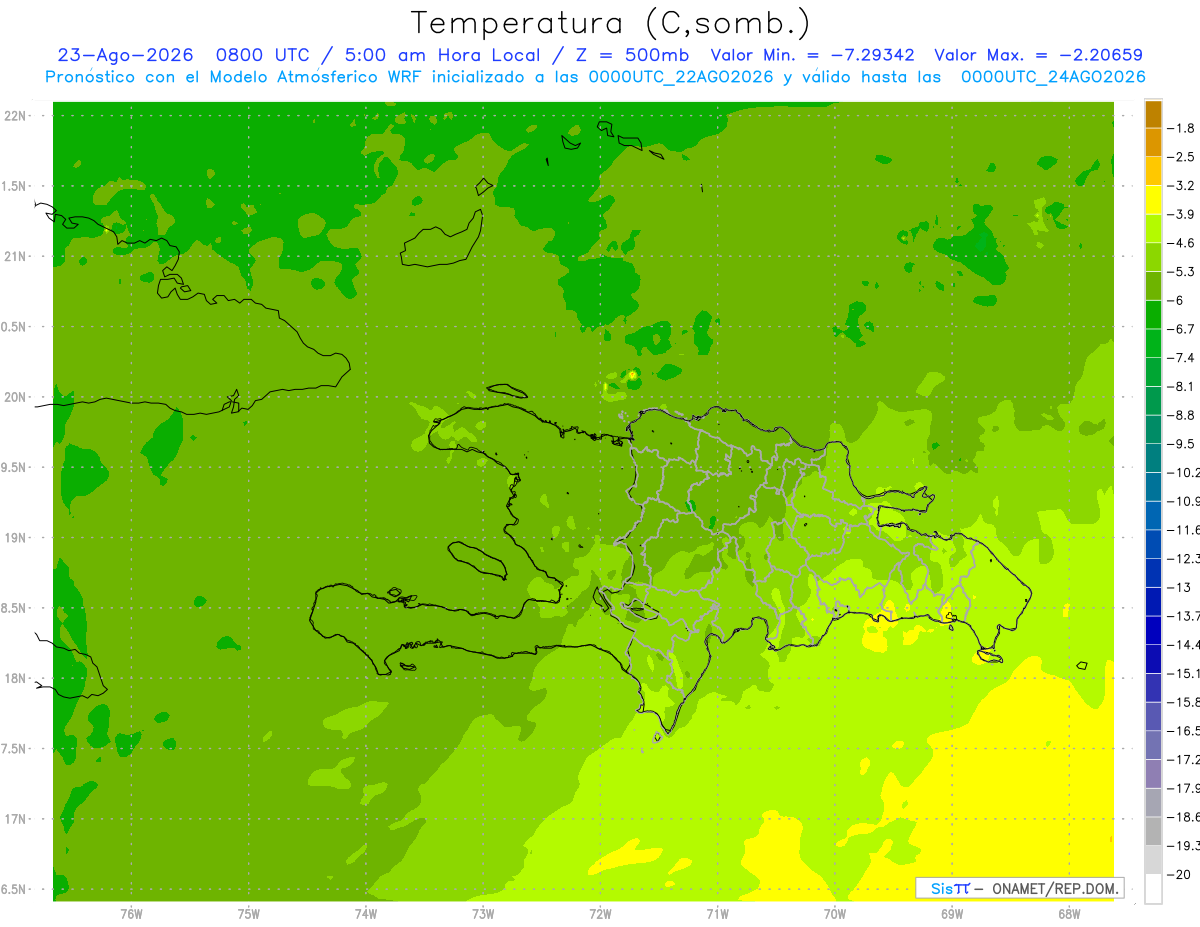Click the "76W" longitude label
This screenshot has height=927, width=1200.
(130, 913)
